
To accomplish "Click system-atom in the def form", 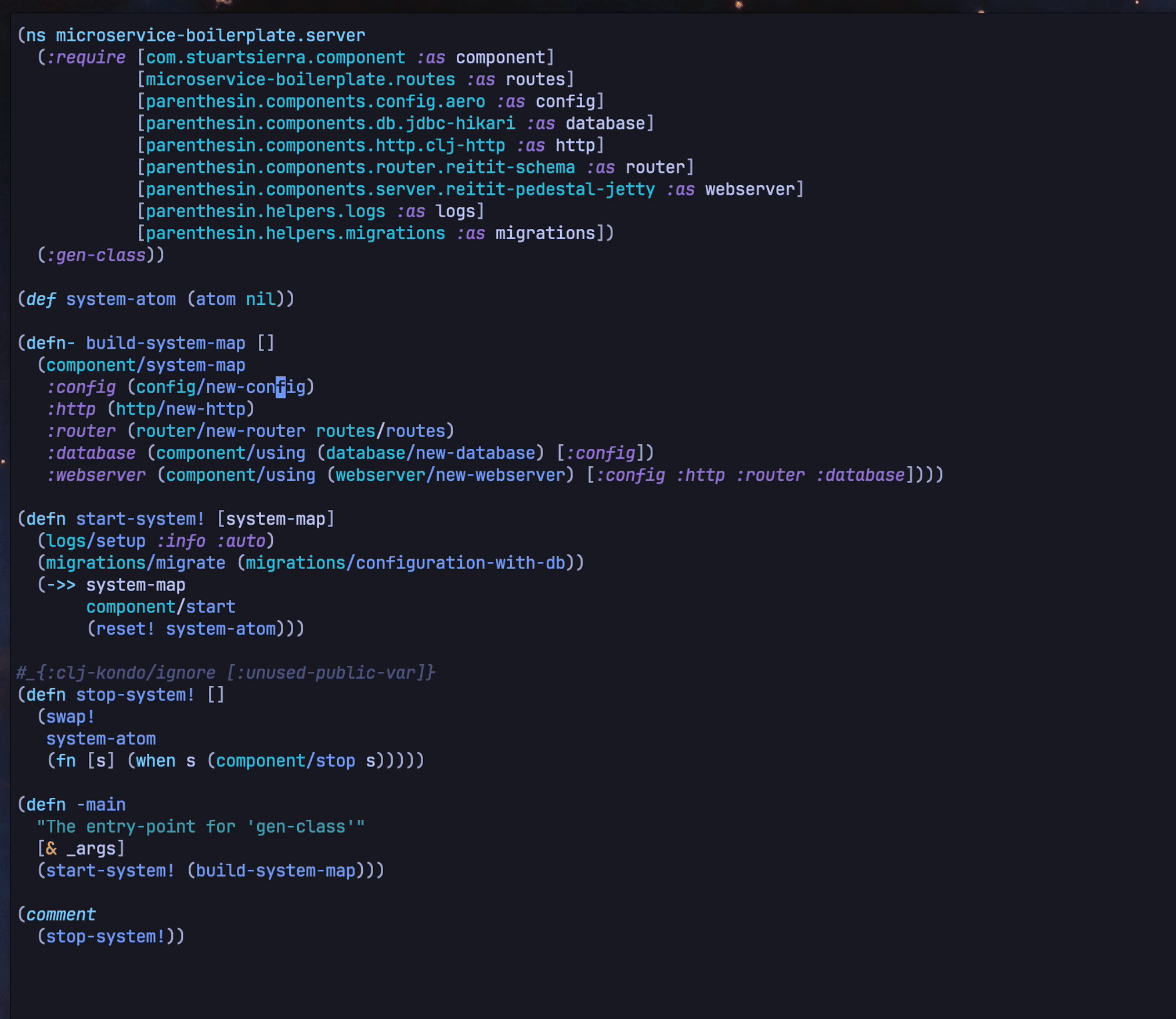I will click(x=120, y=300).
